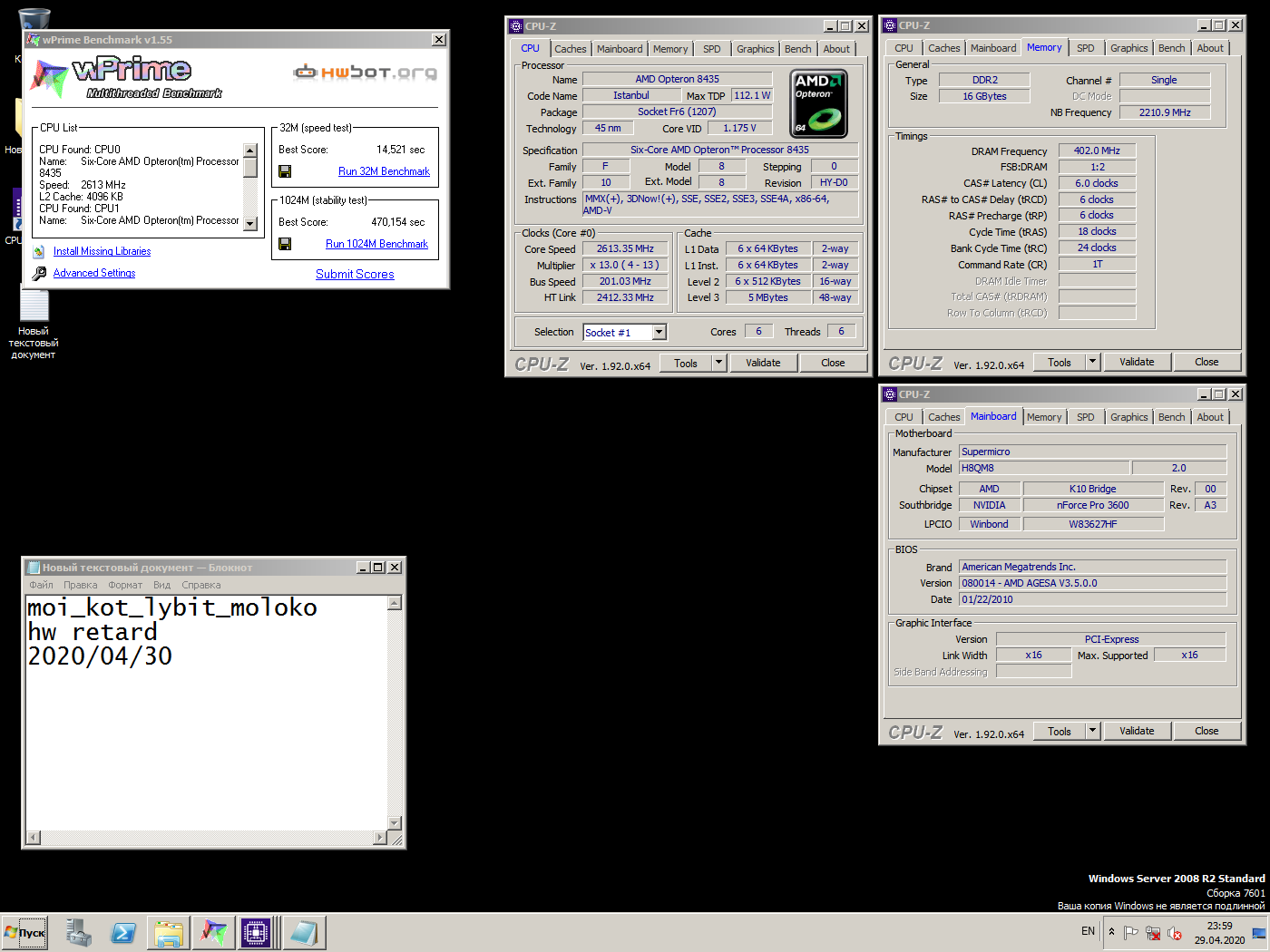The image size is (1270, 952).
Task: Open the Socket #1 selection dropdown
Action: click(659, 333)
